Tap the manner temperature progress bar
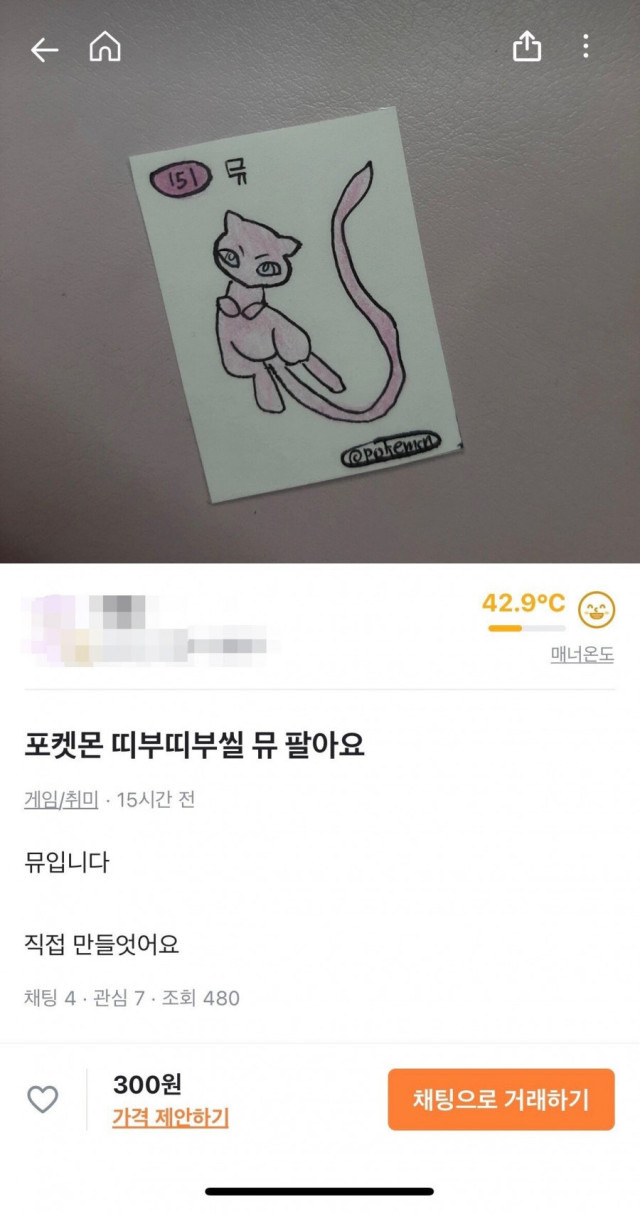Image resolution: width=640 pixels, height=1214 pixels. [x=526, y=628]
